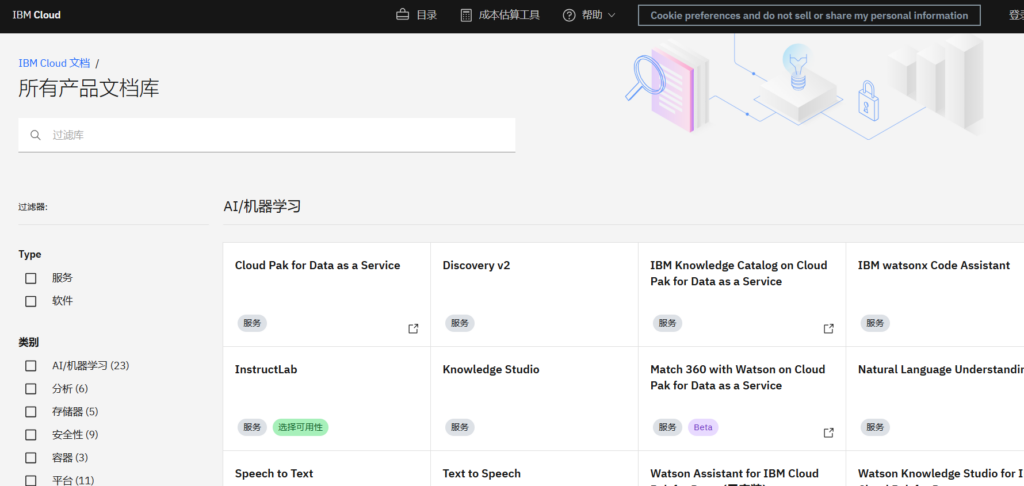Click external link icon on Cloud Pak for Data card
Screen dimensions: 1024x486
(x=413, y=328)
